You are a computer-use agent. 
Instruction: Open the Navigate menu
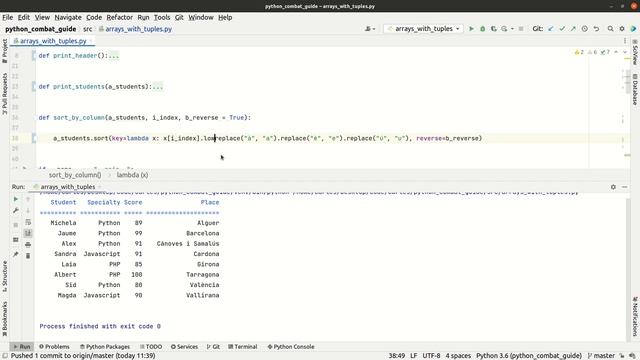(68, 18)
